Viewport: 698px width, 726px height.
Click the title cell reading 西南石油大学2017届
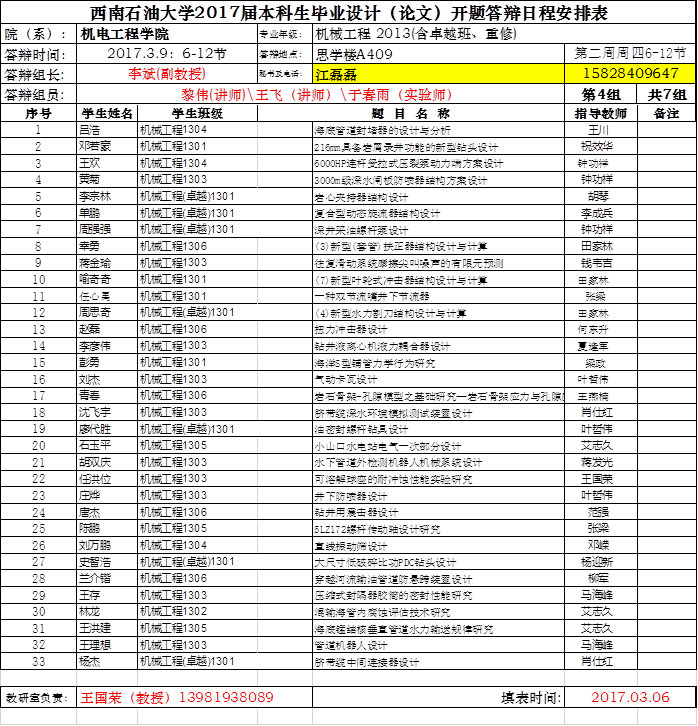pyautogui.click(x=348, y=13)
